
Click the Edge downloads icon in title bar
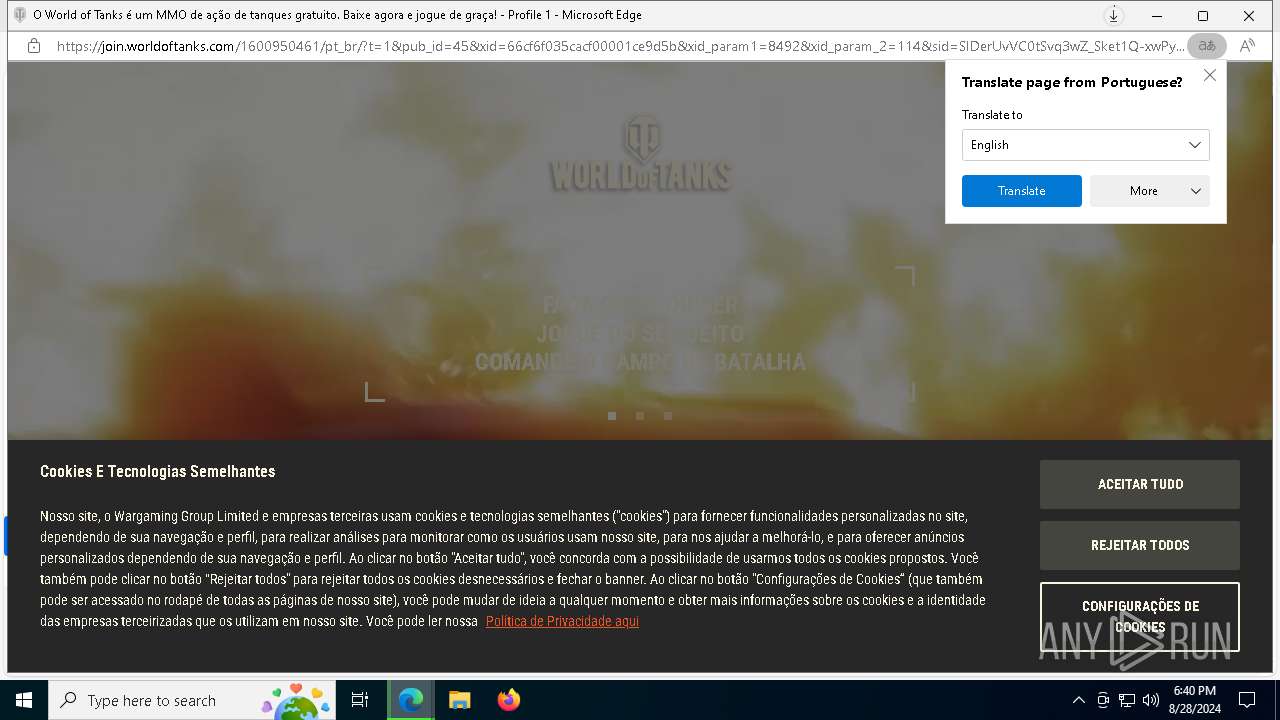1113,15
